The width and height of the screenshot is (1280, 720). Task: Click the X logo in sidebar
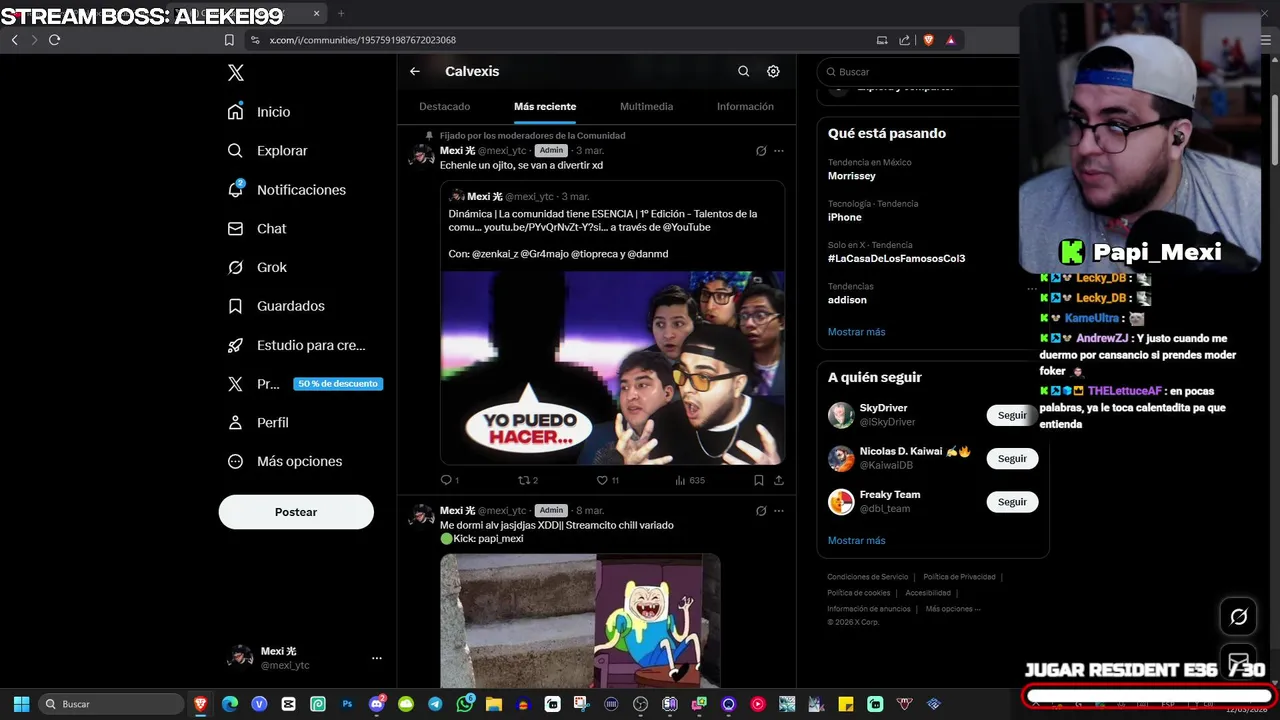tap(236, 73)
